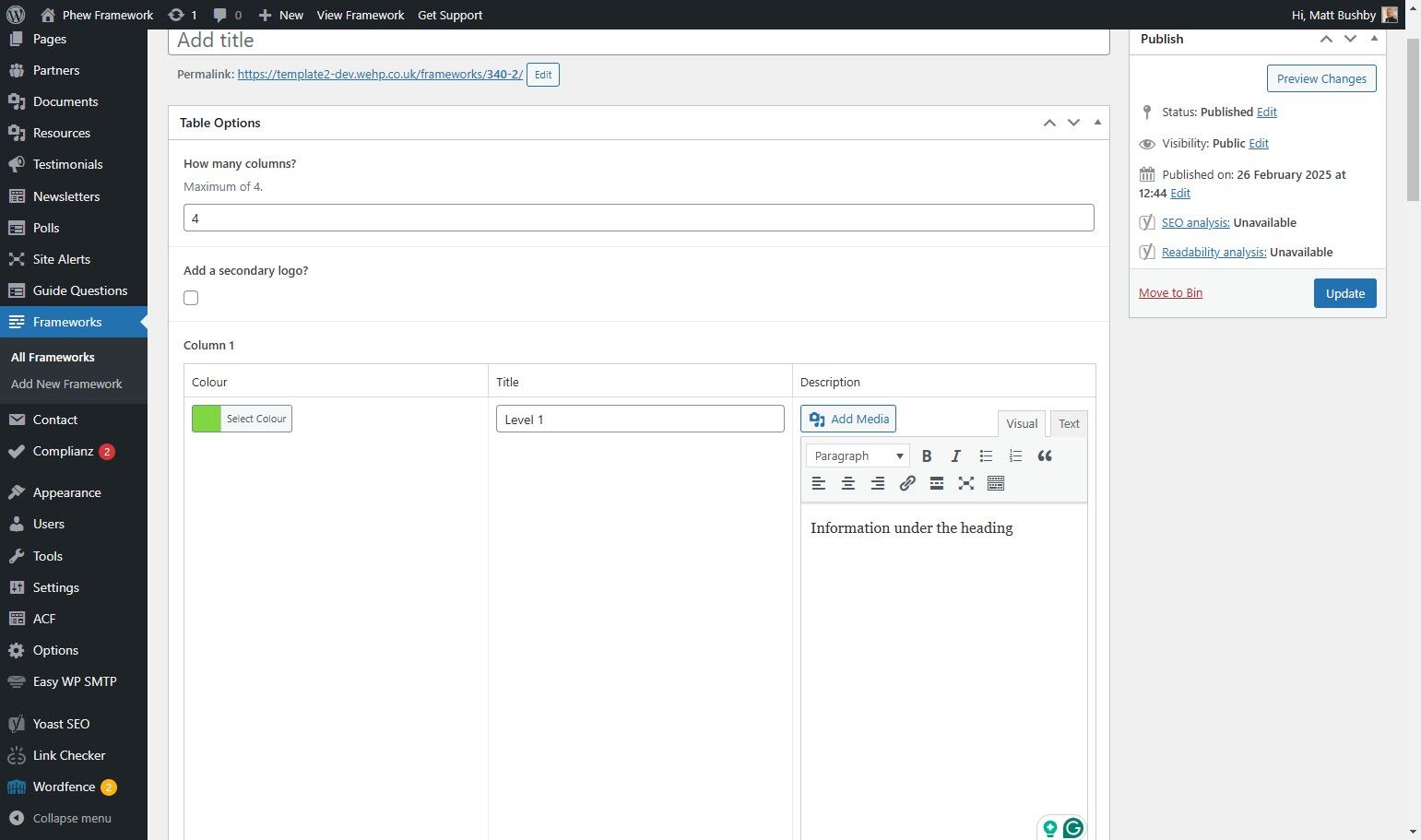Viewport: 1421px width, 840px height.
Task: Apply italic formatting in the editor toolbar
Action: 956,455
